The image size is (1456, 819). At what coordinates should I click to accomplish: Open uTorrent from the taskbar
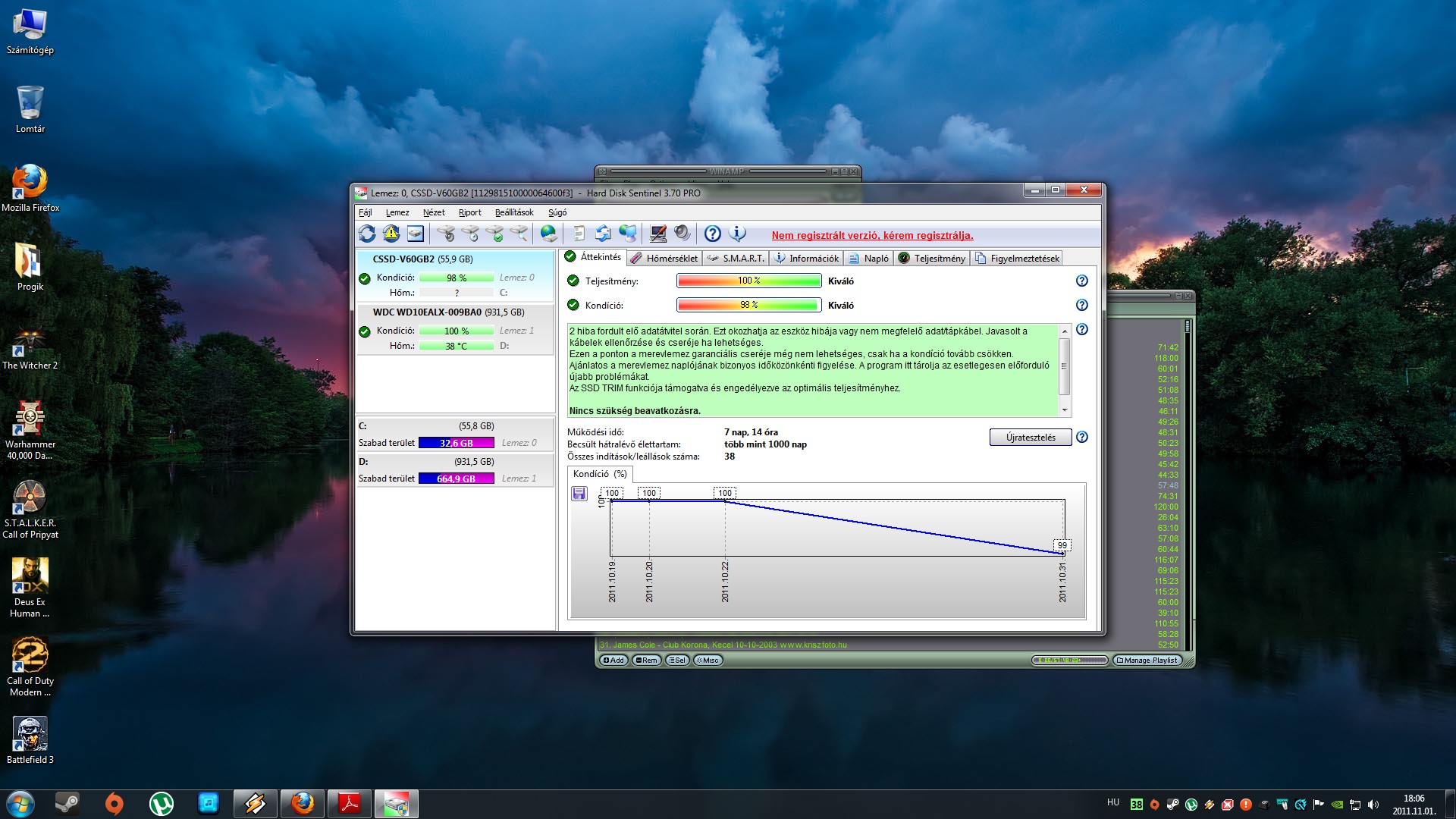[x=161, y=803]
